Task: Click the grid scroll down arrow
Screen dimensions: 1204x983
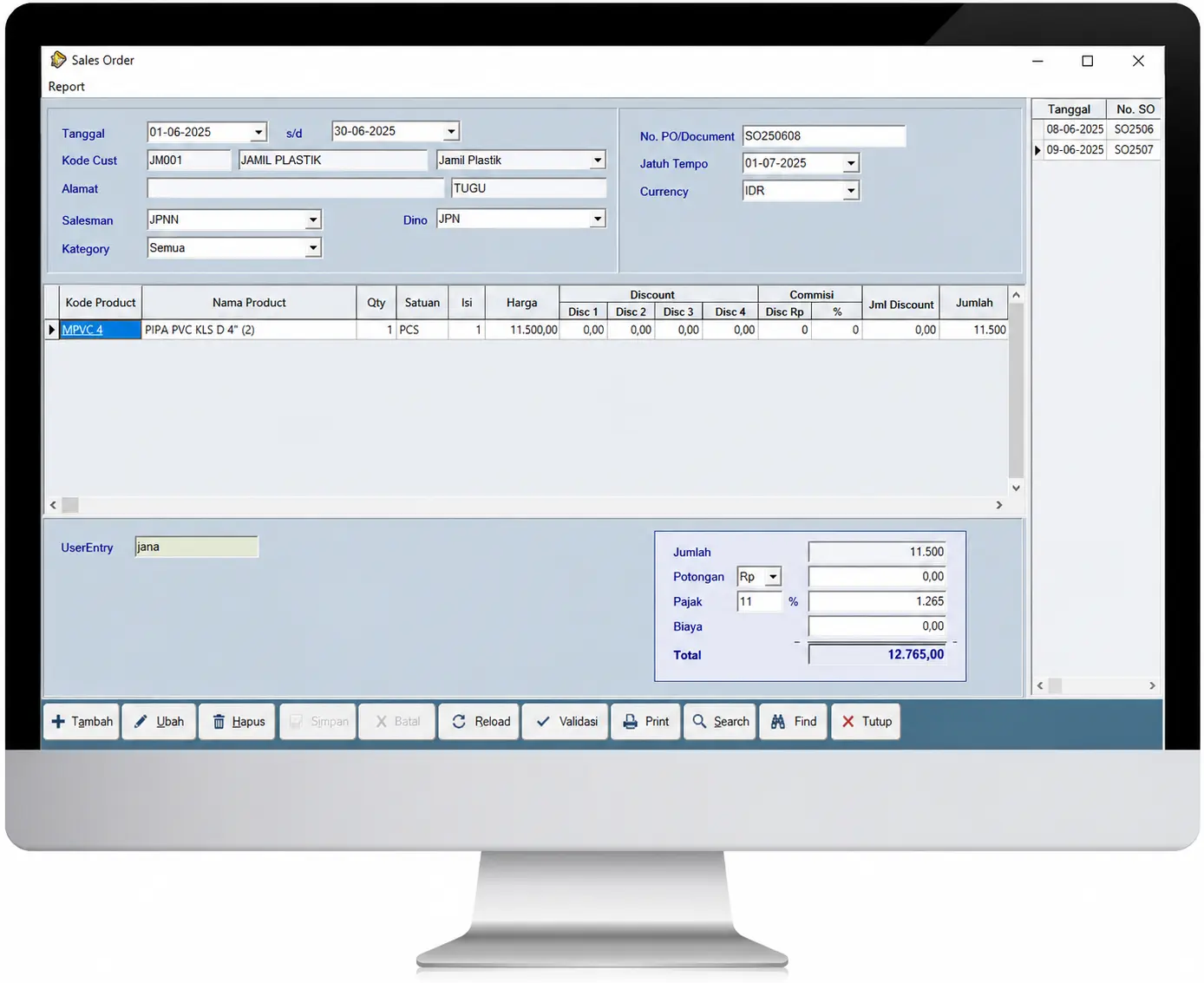Action: pos(1016,488)
